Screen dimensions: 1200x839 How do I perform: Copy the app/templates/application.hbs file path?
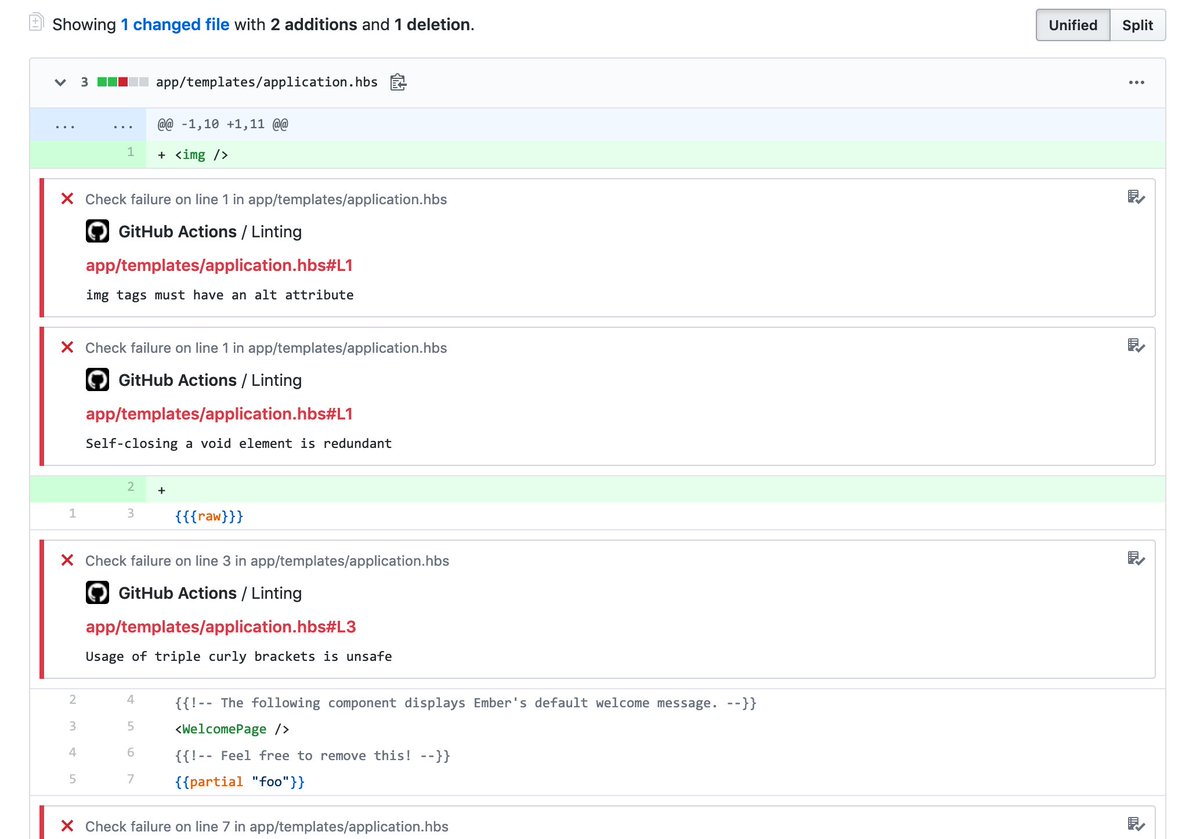click(x=398, y=82)
